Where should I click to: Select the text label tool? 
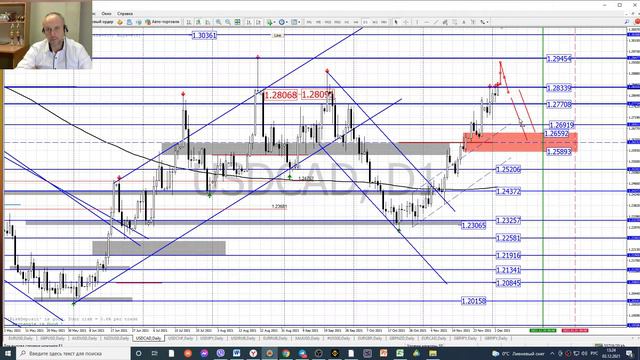[473, 22]
